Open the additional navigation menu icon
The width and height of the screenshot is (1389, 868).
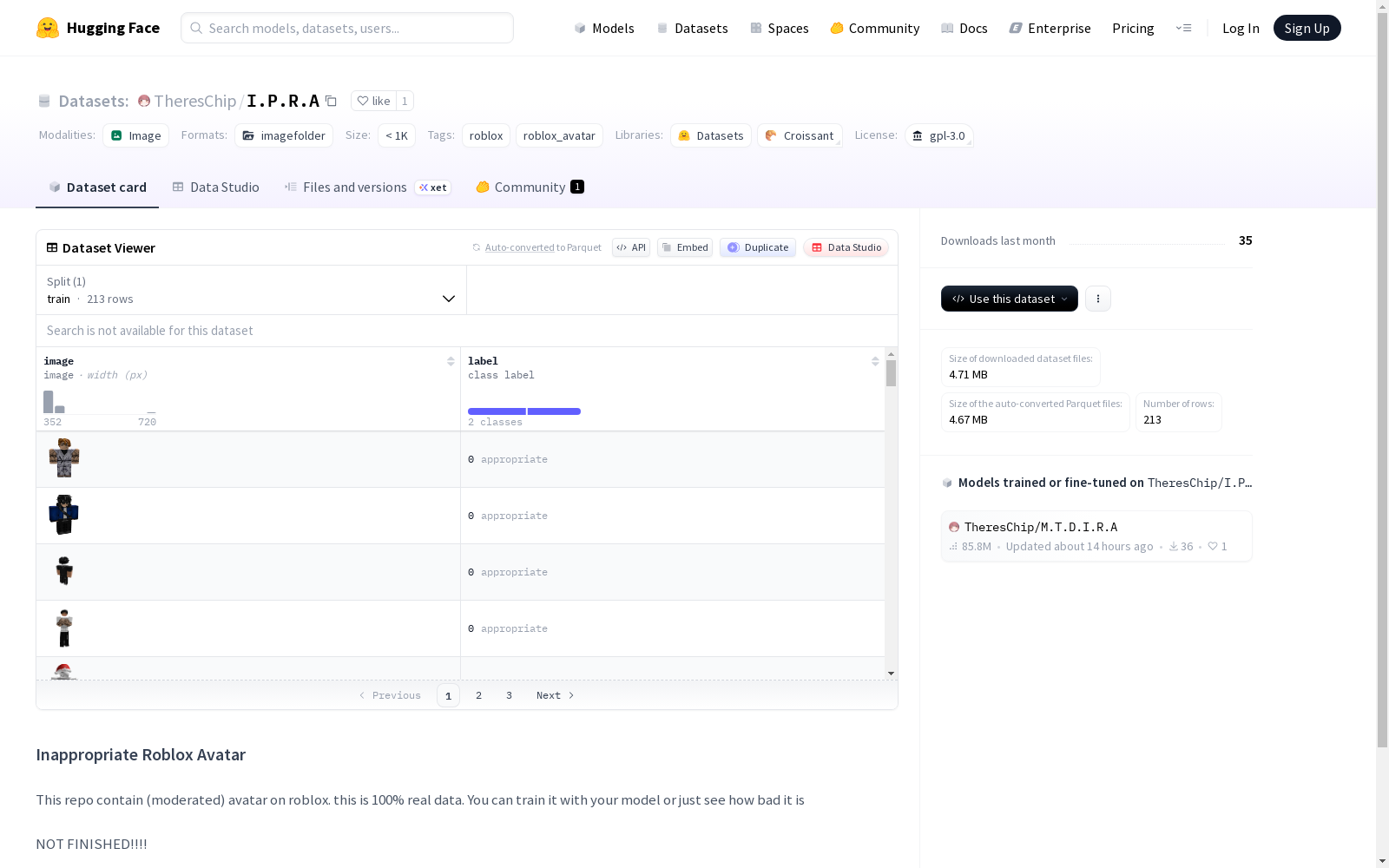pyautogui.click(x=1183, y=28)
